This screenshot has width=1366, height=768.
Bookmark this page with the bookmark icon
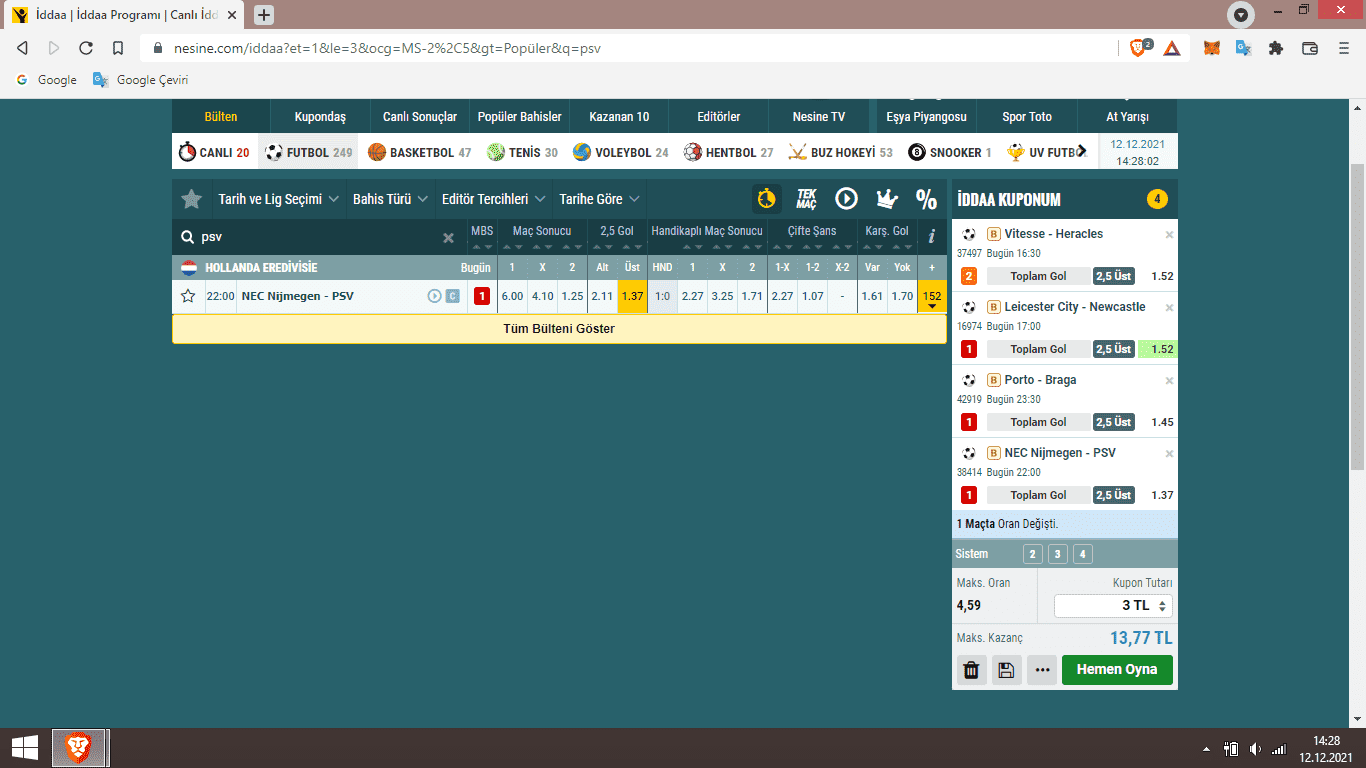click(x=118, y=48)
